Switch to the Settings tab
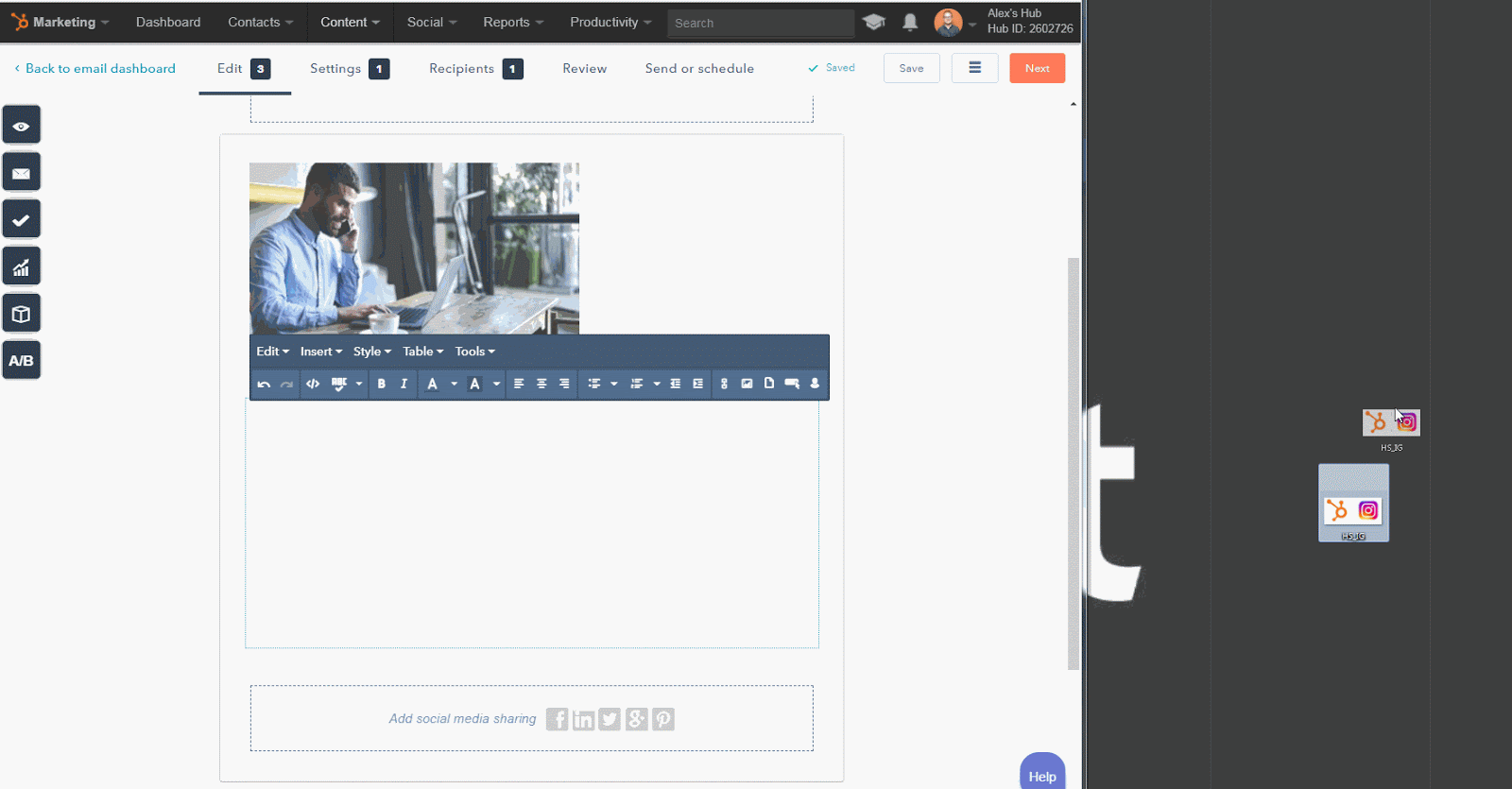 [335, 69]
